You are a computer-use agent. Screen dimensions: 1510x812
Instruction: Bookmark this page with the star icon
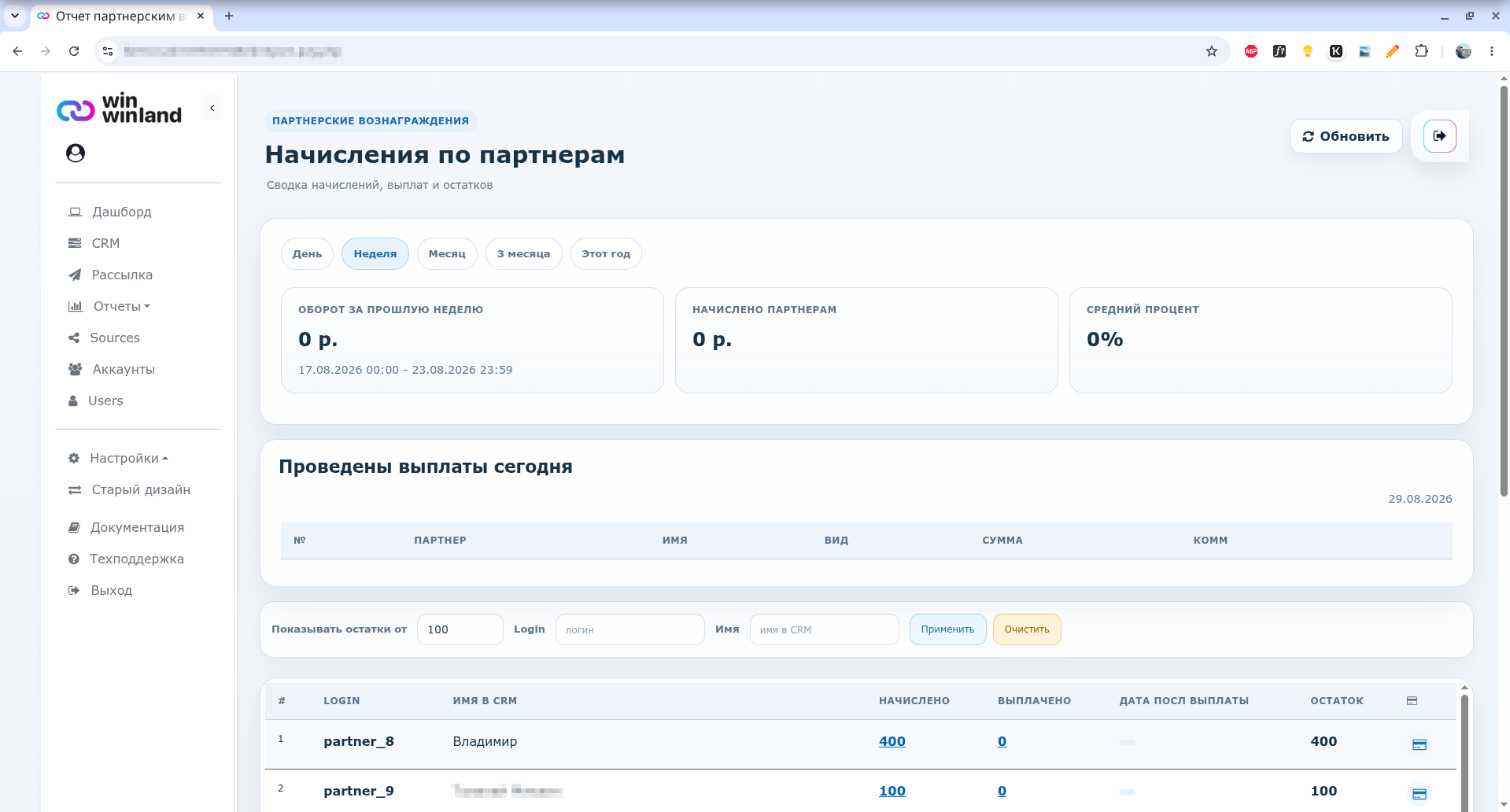[x=1212, y=51]
